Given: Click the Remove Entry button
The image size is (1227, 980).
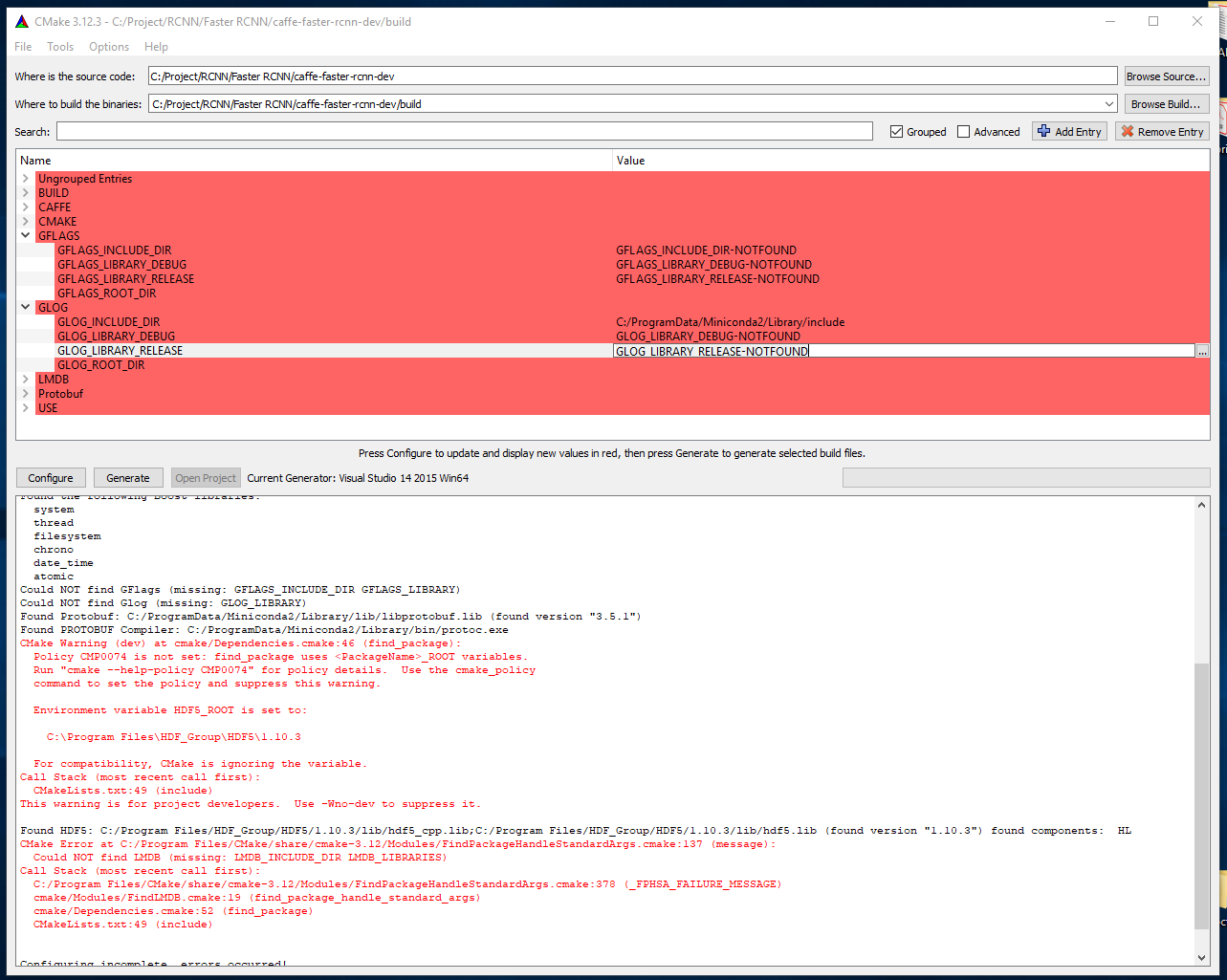Looking at the screenshot, I should (x=1162, y=132).
